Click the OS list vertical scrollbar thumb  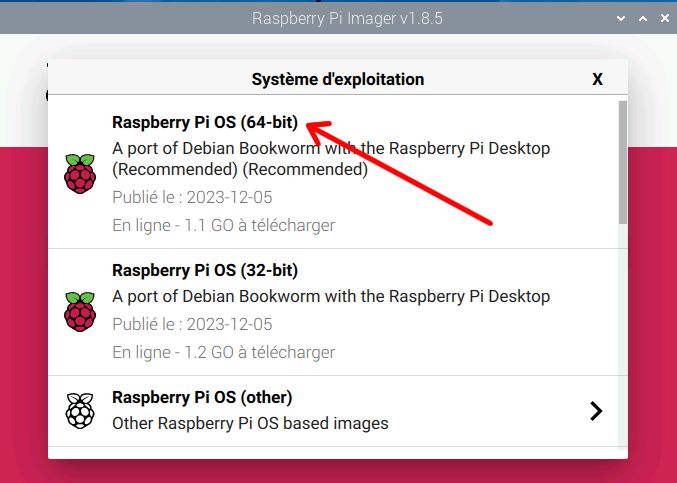623,162
